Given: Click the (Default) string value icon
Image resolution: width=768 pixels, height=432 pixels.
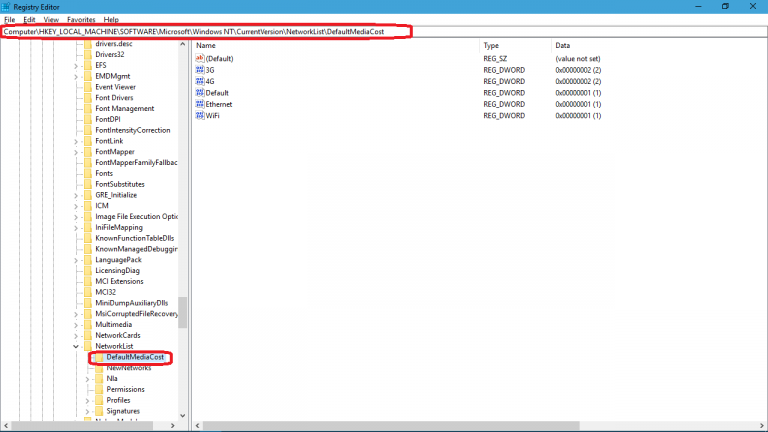Looking at the screenshot, I should (x=198, y=59).
